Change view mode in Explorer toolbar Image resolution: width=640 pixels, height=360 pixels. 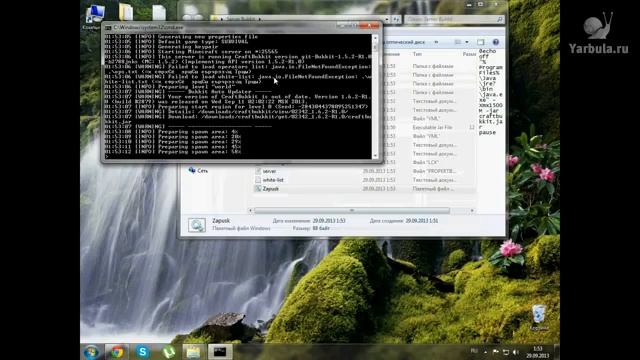458,42
